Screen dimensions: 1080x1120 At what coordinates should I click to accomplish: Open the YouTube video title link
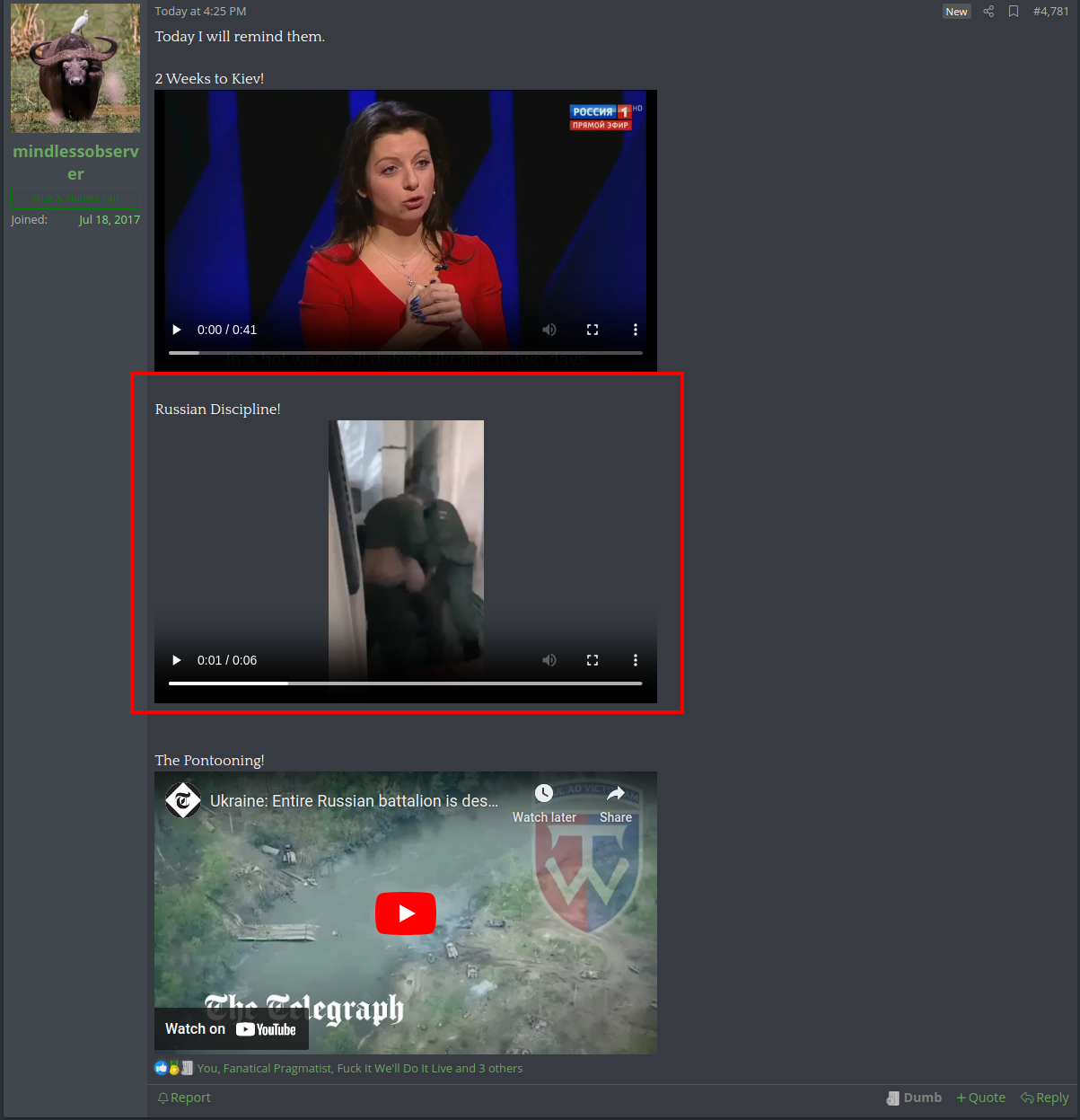pyautogui.click(x=354, y=800)
